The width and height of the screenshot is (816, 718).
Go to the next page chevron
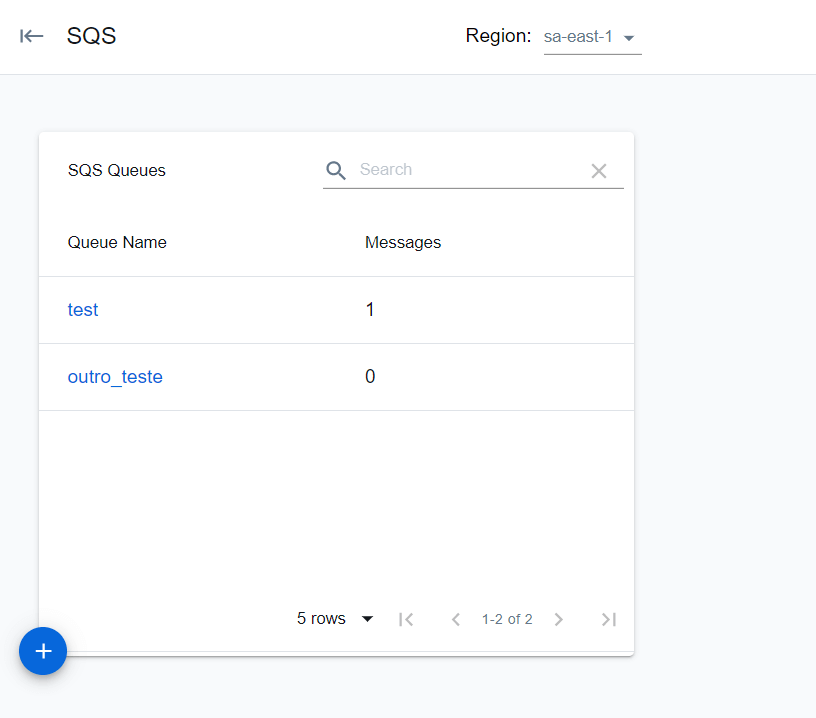pos(558,619)
